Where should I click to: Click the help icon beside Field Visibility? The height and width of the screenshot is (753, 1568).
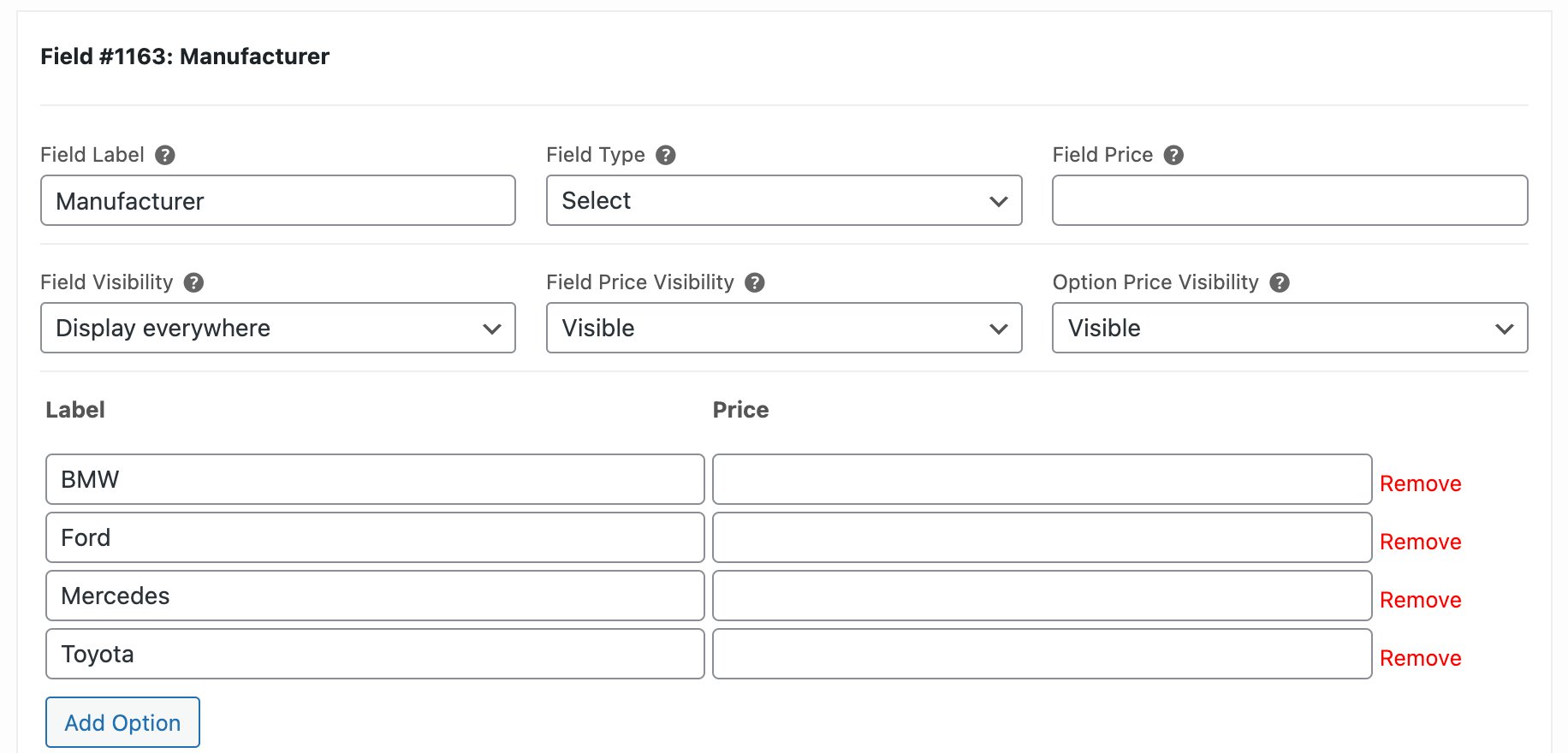click(194, 282)
